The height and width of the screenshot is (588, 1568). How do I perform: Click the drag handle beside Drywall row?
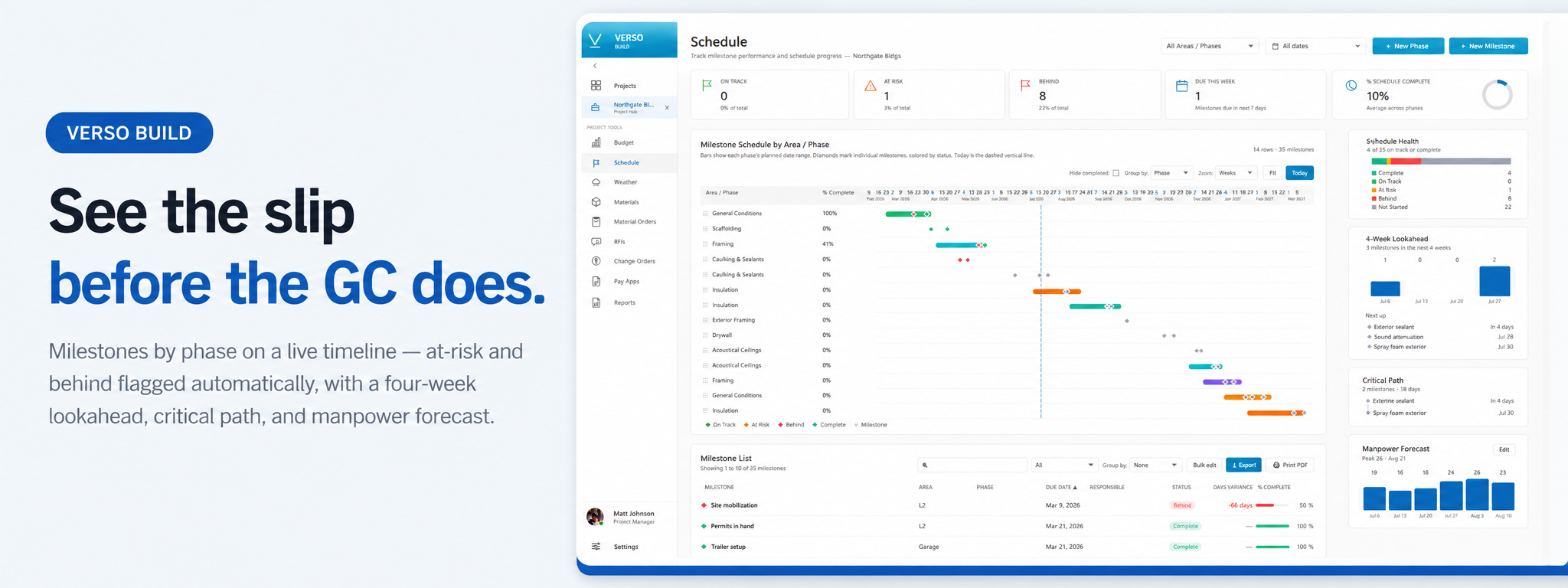tap(705, 335)
